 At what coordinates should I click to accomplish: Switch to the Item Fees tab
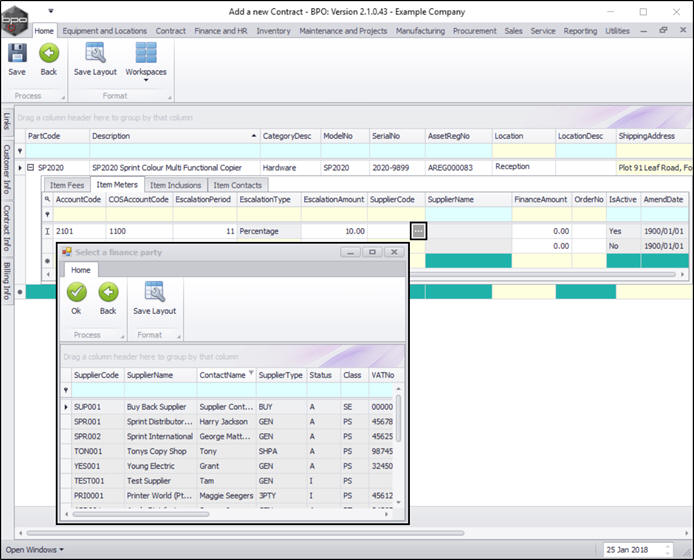tap(66, 185)
